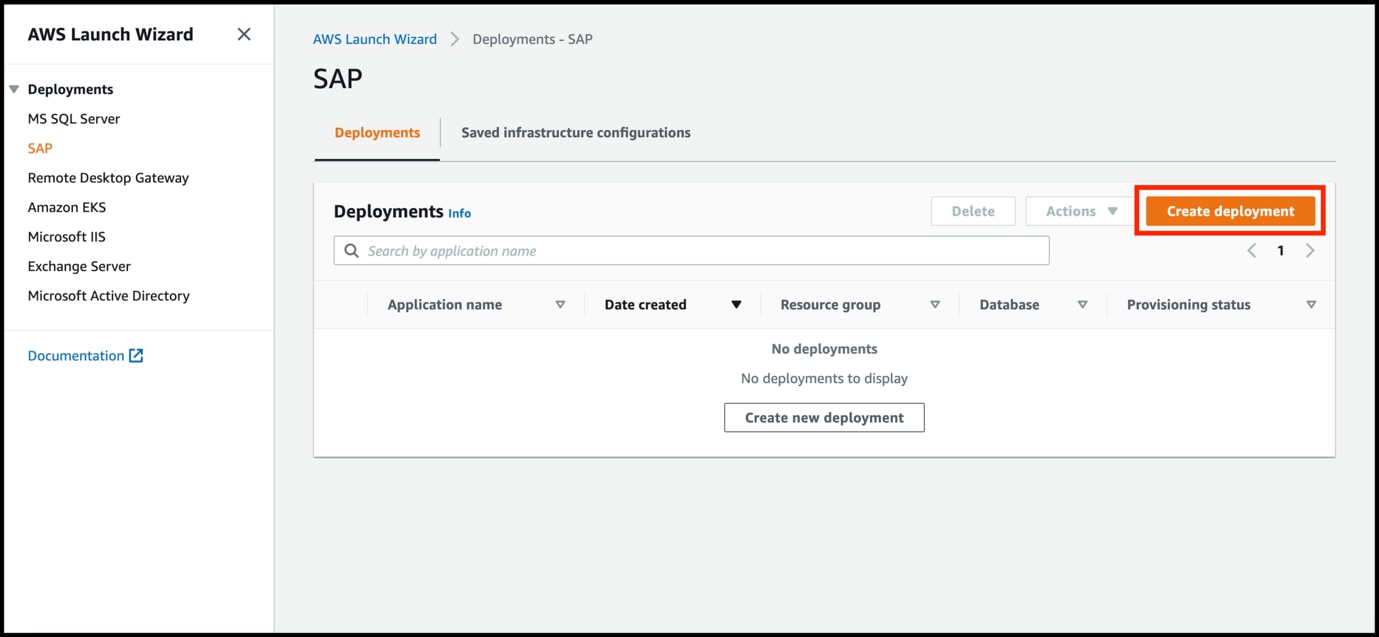1379x637 pixels.
Task: Open the Provisioning status filter icon
Action: [1311, 304]
